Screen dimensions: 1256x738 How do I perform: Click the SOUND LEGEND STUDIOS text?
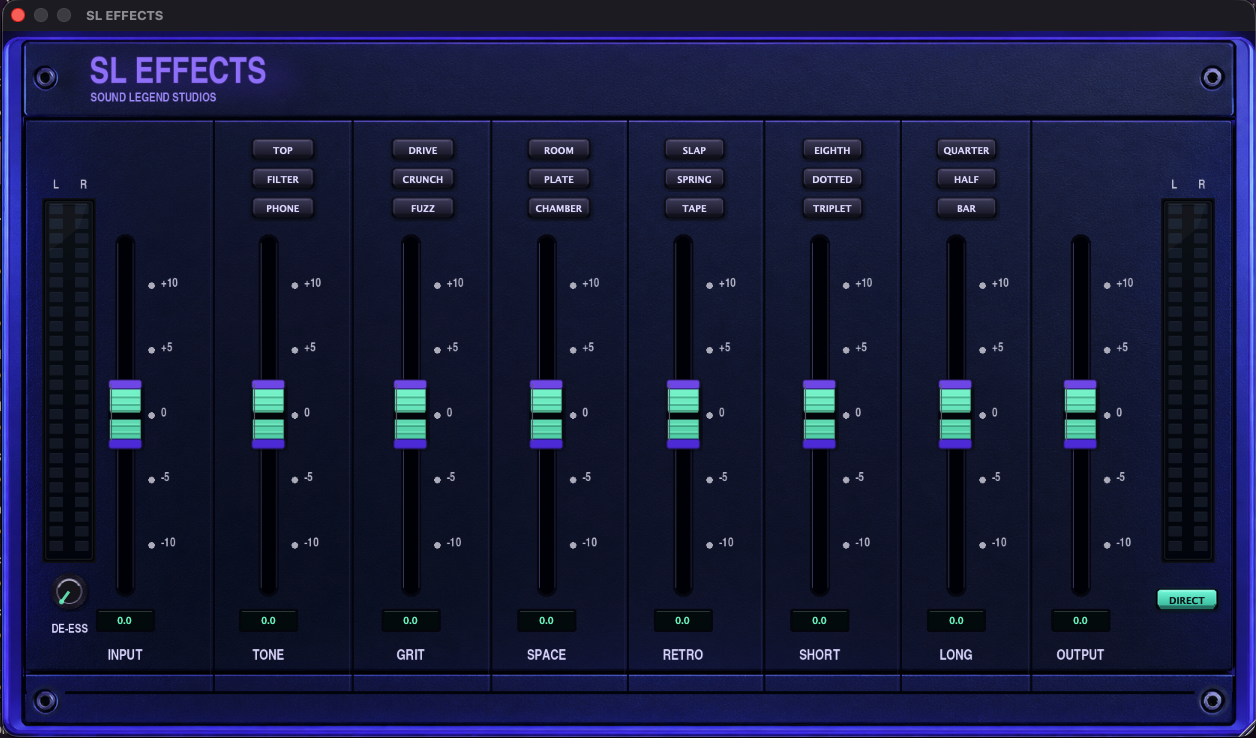click(153, 98)
